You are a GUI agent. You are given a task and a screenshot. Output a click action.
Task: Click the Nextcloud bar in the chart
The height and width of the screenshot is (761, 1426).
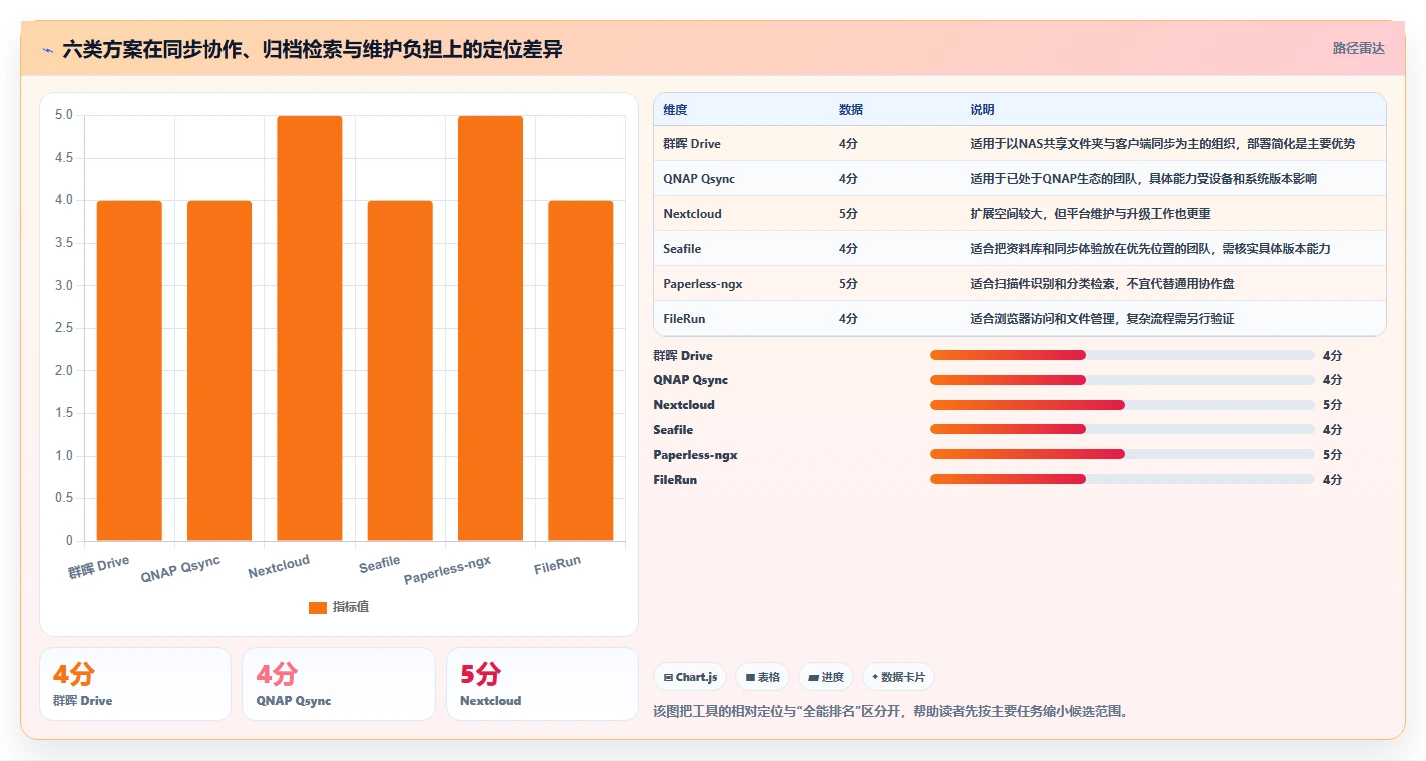point(310,328)
